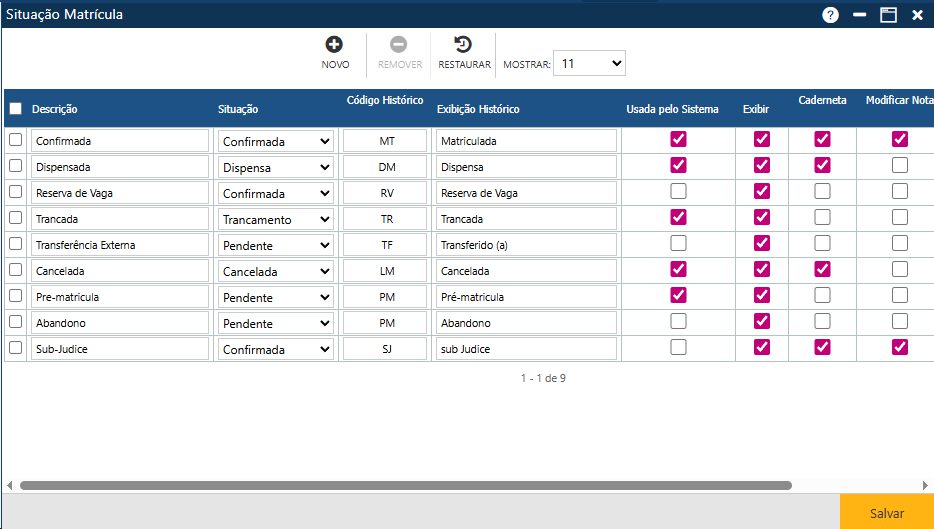Expand Situação dropdown for Dispensada row
The height and width of the screenshot is (529, 934).
(276, 167)
